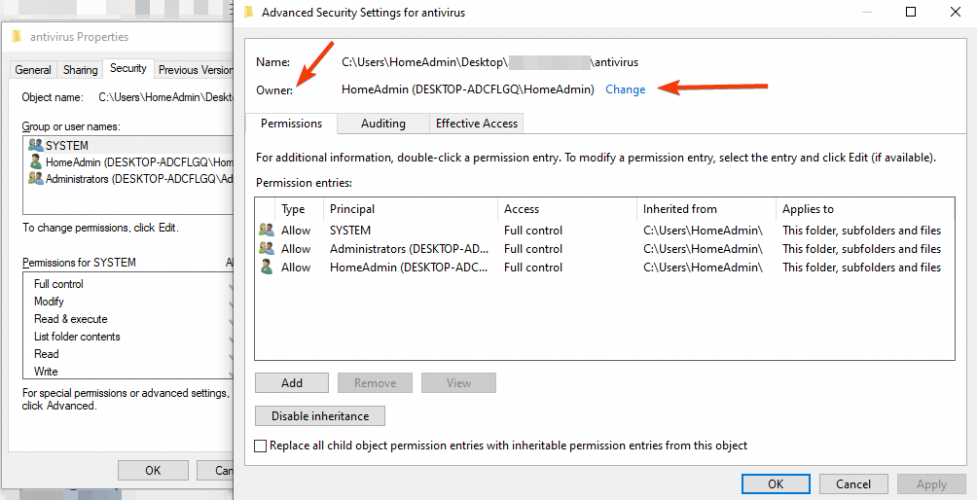
Task: Click the Inherited from column header
Action: pos(680,209)
